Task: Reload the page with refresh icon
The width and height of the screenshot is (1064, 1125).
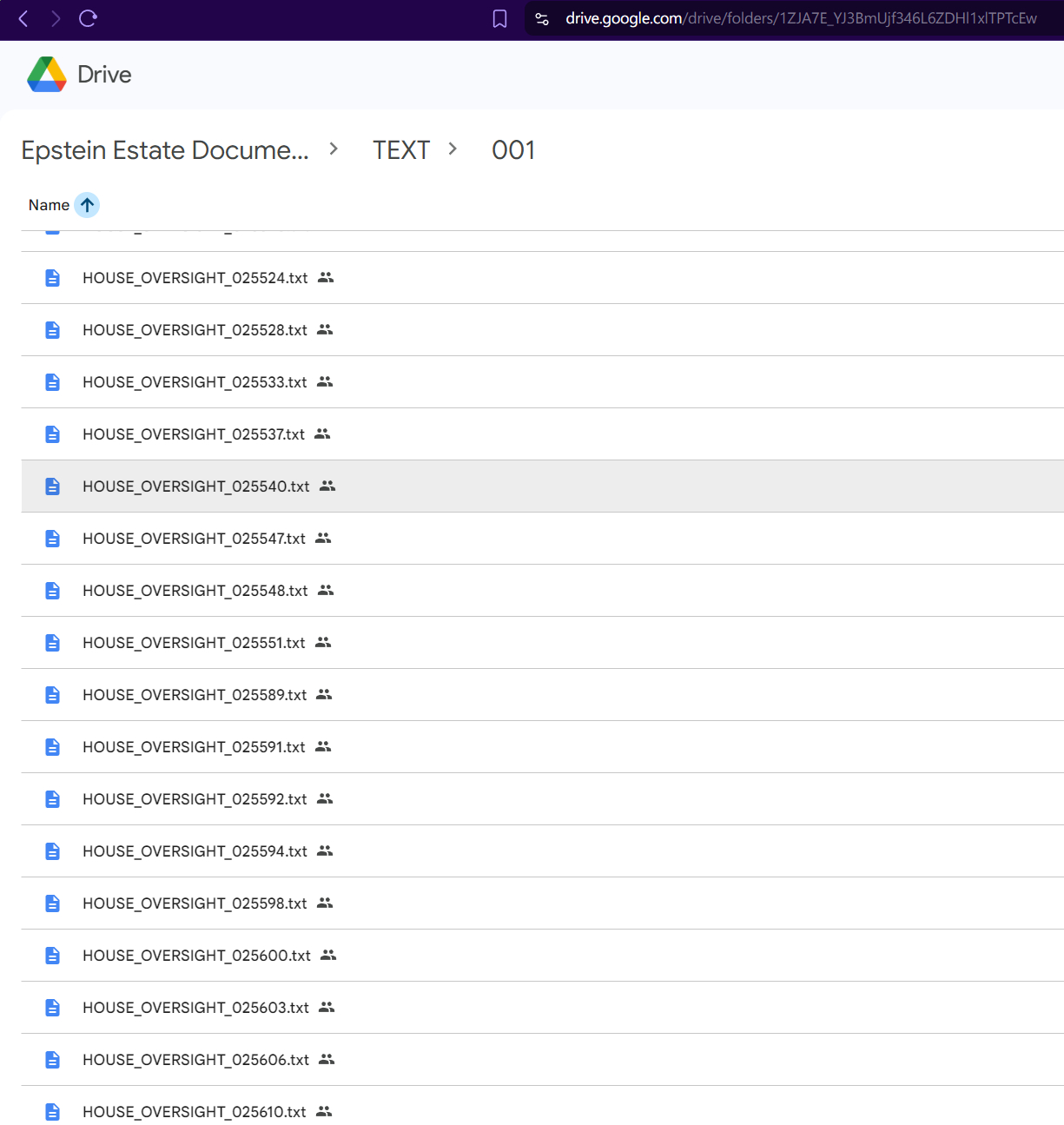Action: (88, 18)
